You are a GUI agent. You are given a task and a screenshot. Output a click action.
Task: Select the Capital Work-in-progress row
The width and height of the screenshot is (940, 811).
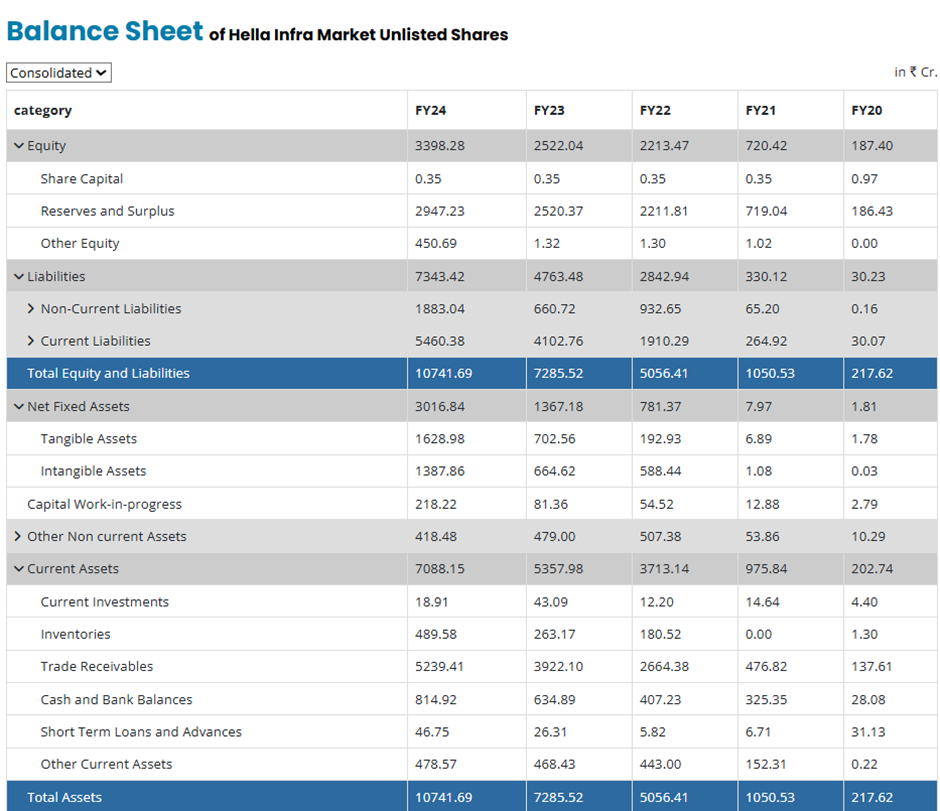pyautogui.click(x=104, y=504)
